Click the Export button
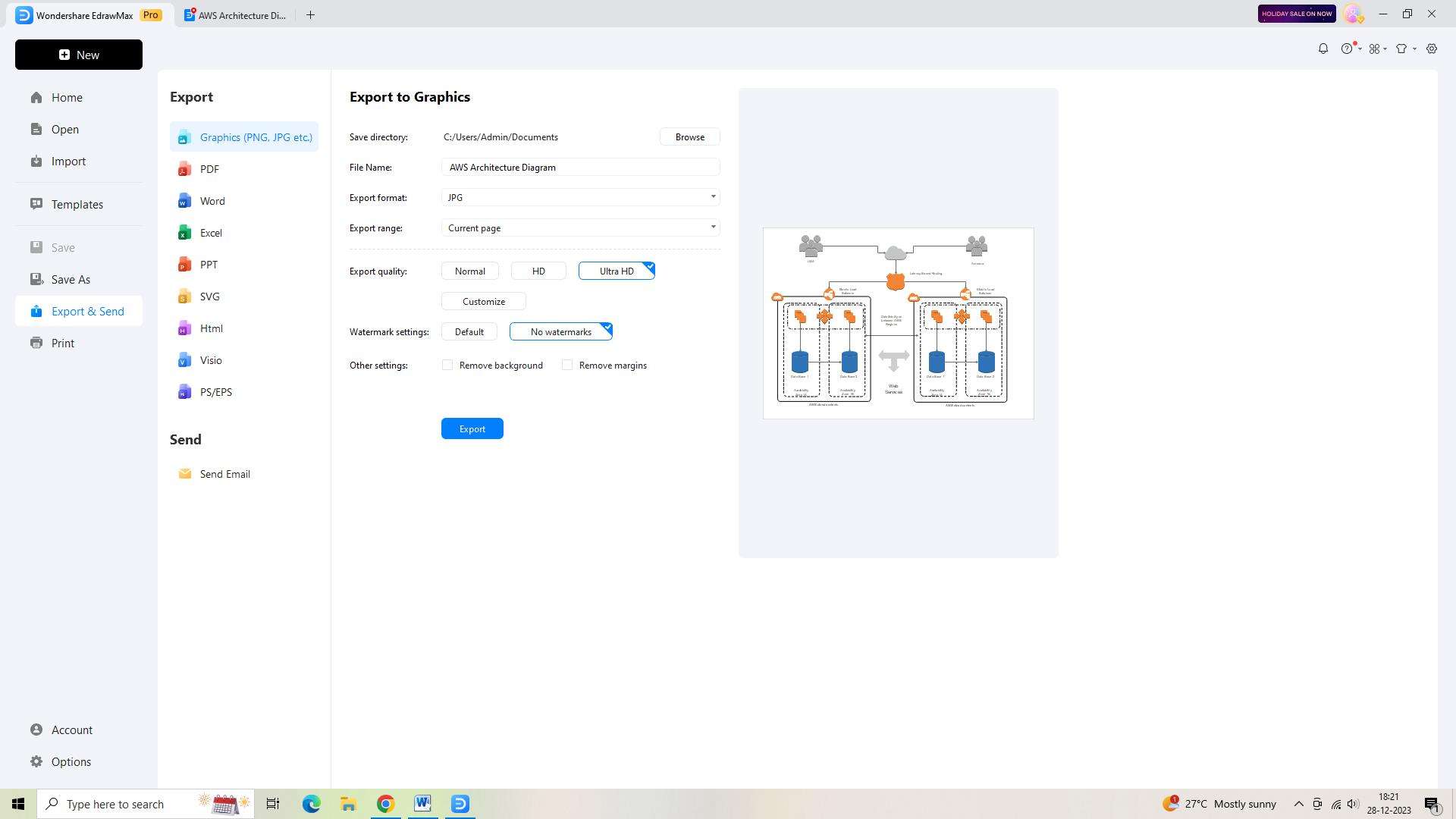The width and height of the screenshot is (1456, 819). [x=472, y=428]
